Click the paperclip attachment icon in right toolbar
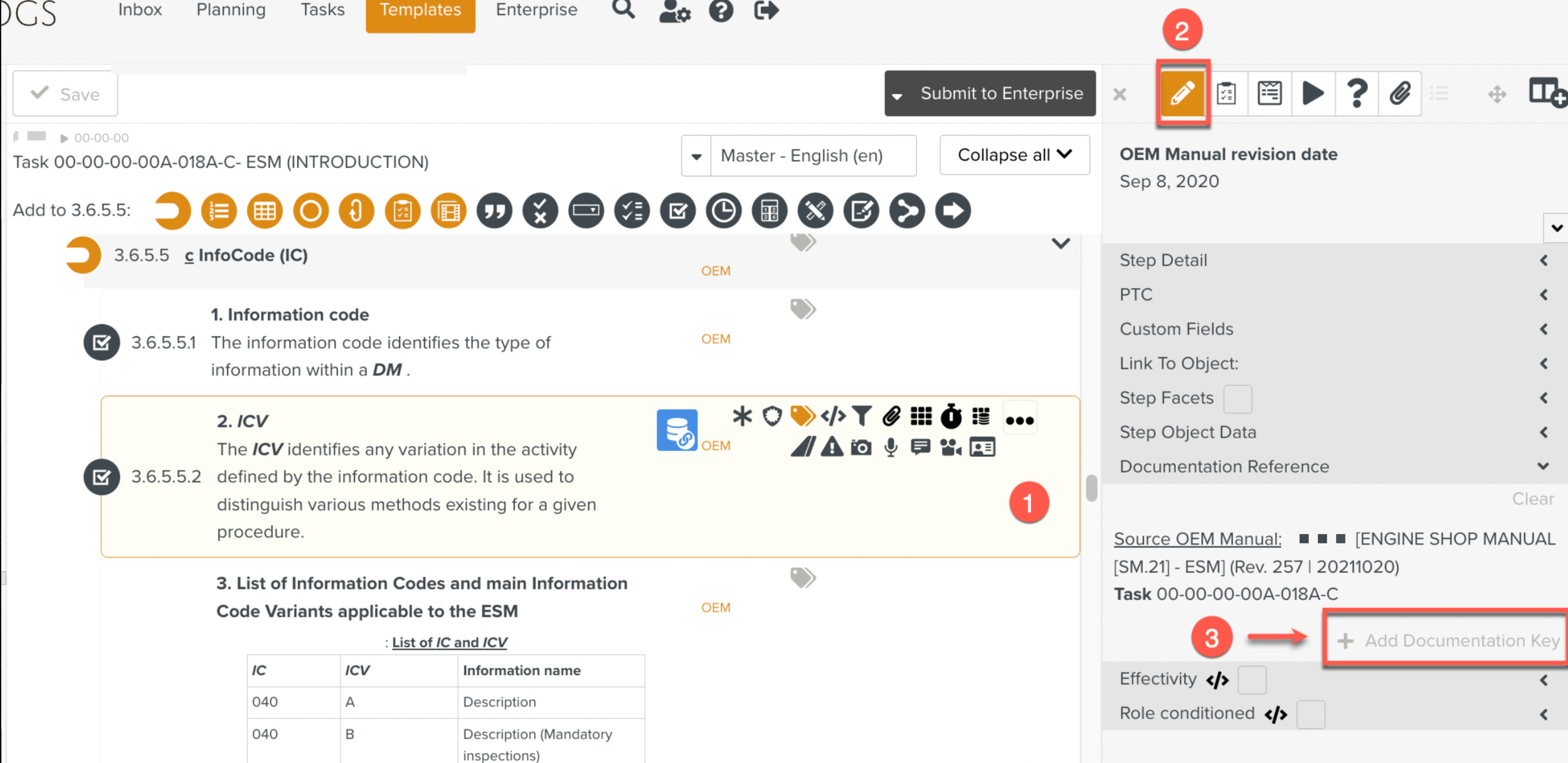This screenshot has width=1568, height=763. point(1399,94)
